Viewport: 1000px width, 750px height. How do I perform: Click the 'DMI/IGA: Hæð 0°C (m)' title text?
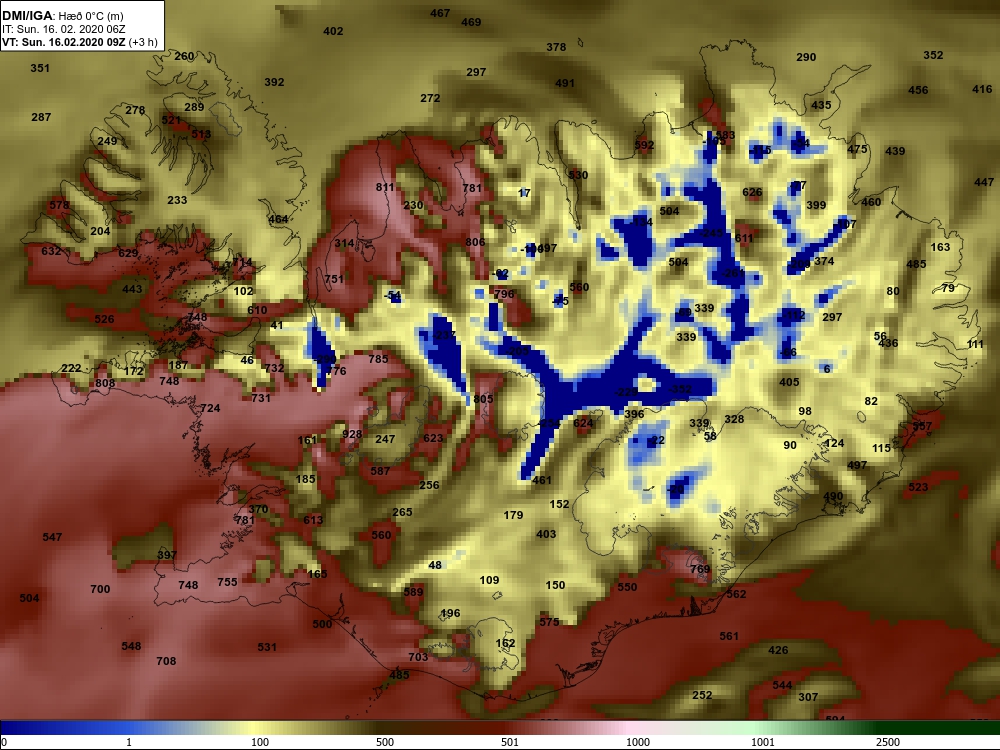tap(62, 16)
